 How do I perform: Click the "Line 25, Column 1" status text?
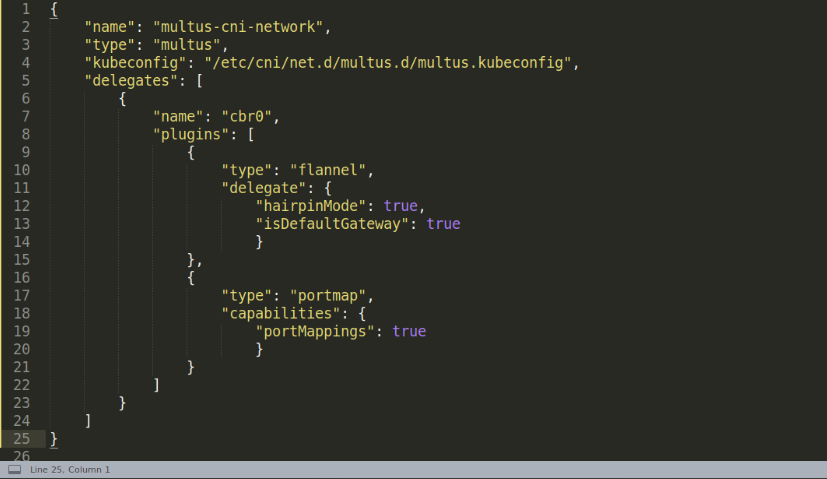[70, 469]
